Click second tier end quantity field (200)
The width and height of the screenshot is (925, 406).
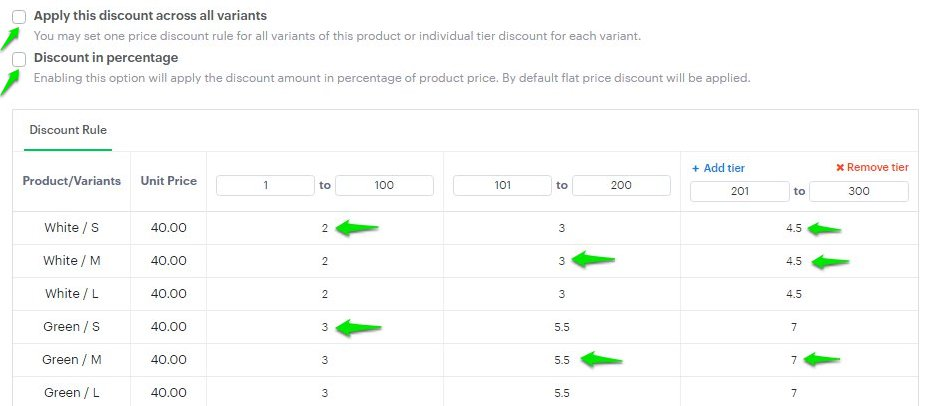(x=621, y=185)
